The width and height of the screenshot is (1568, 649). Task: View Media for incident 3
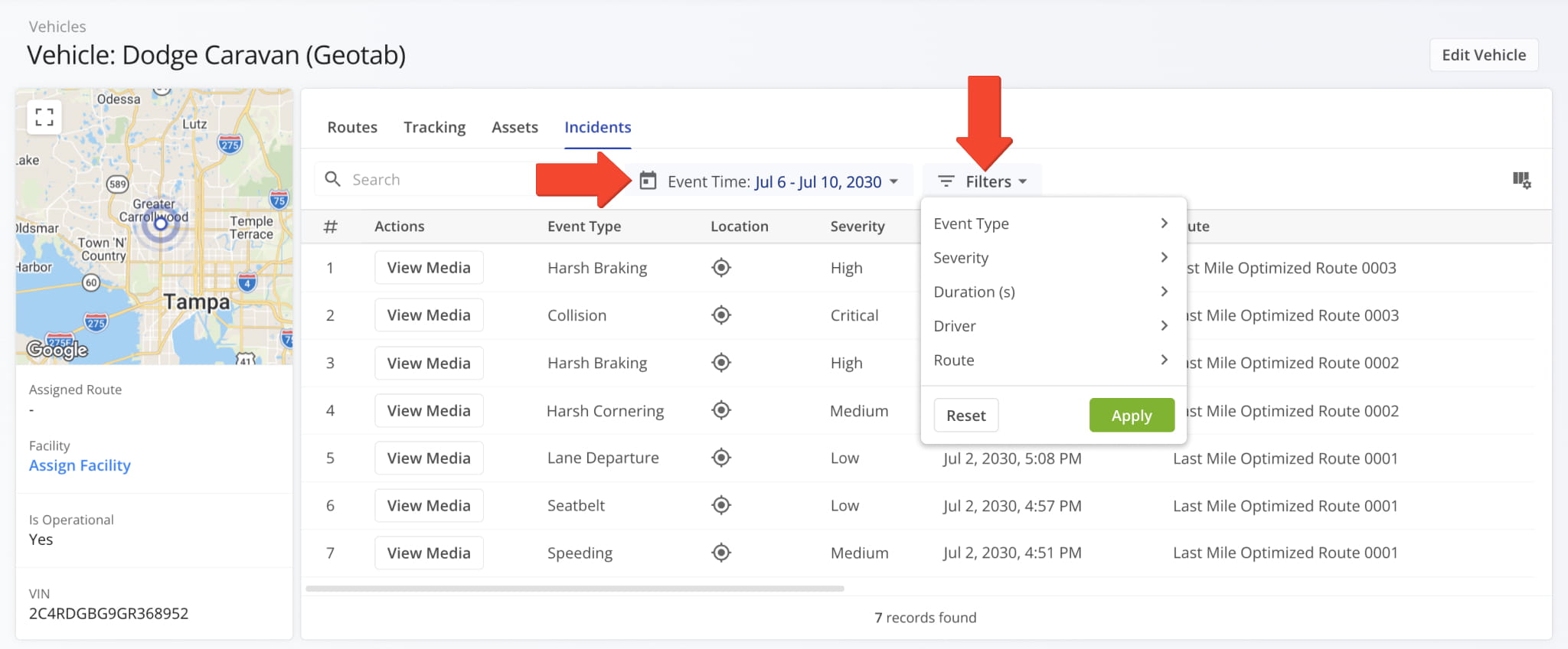429,363
